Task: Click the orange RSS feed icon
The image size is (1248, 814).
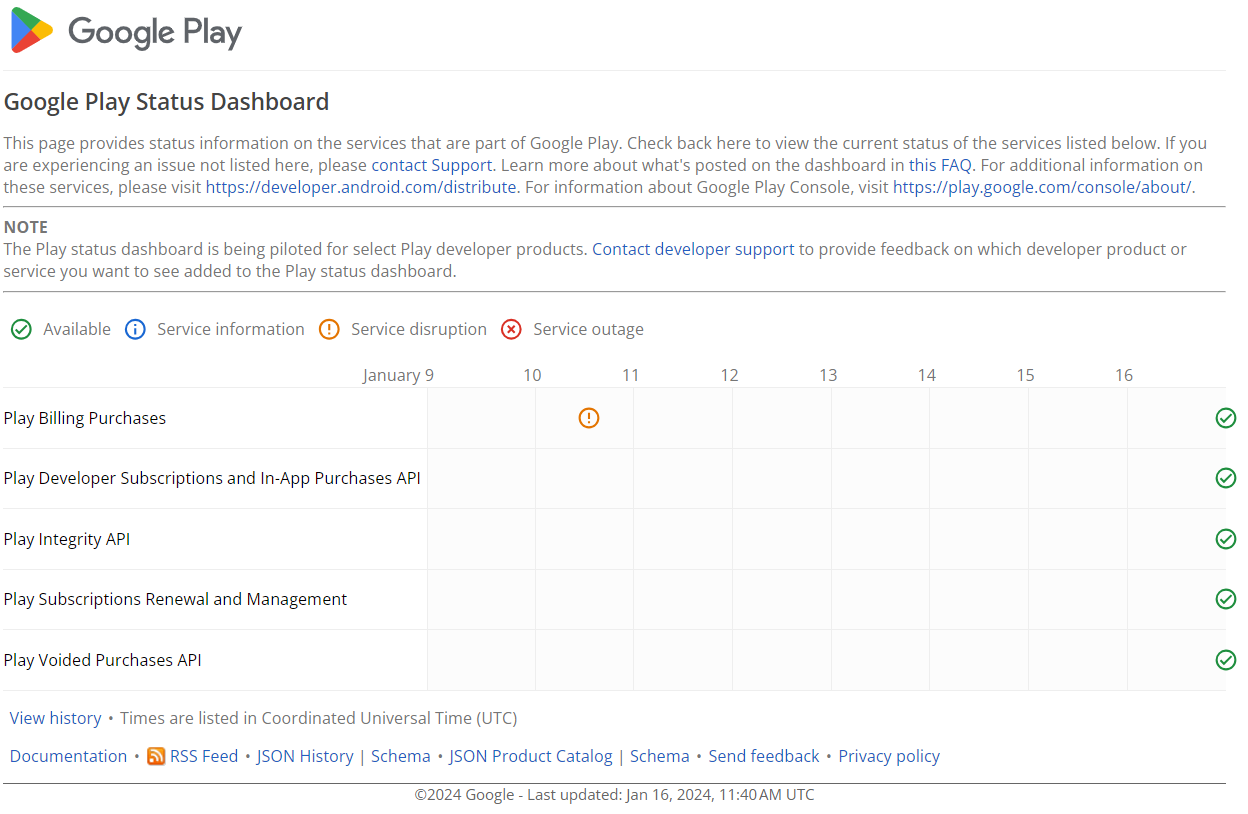Action: click(x=156, y=756)
